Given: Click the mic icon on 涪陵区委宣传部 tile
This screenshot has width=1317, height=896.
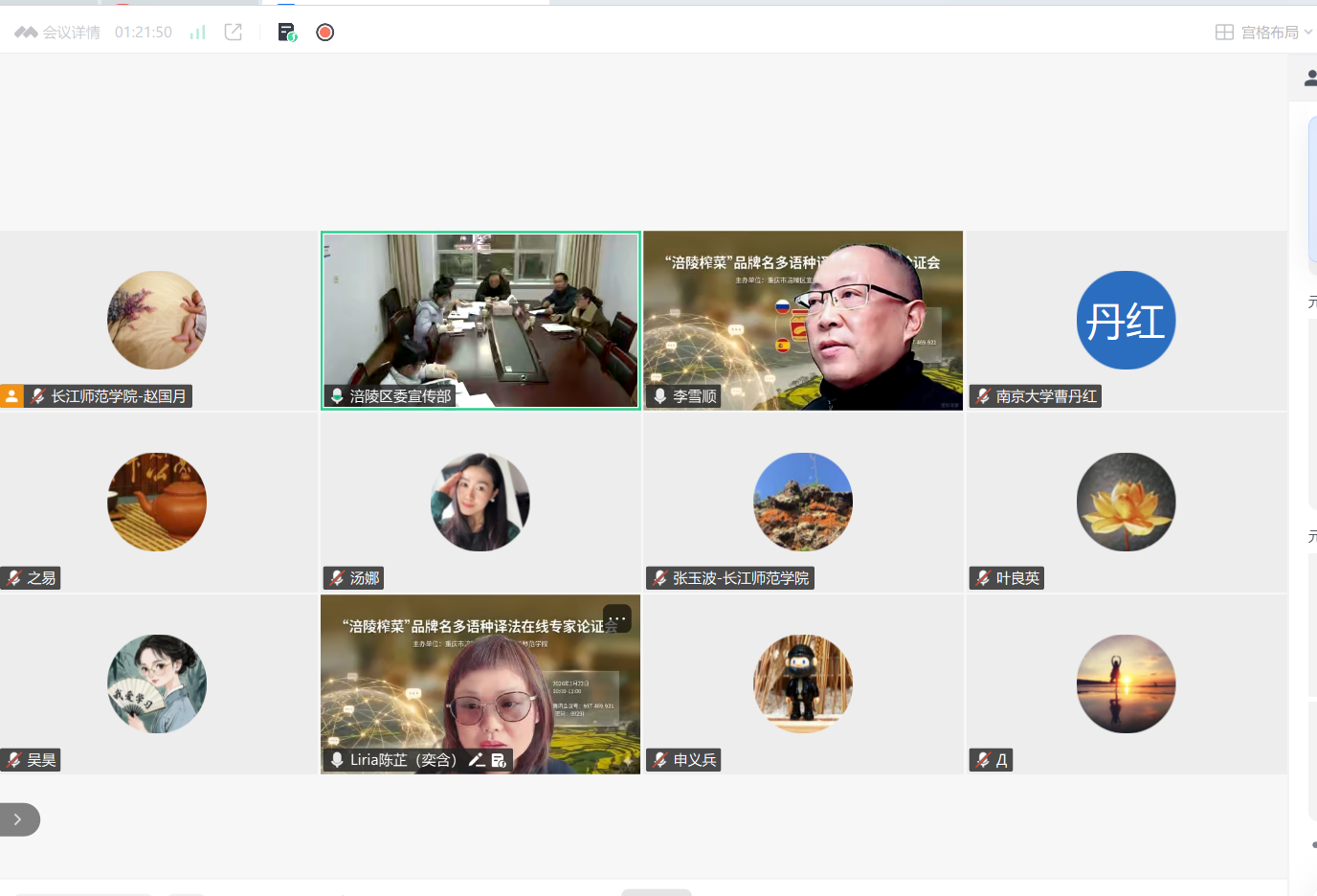Looking at the screenshot, I should click(x=337, y=396).
